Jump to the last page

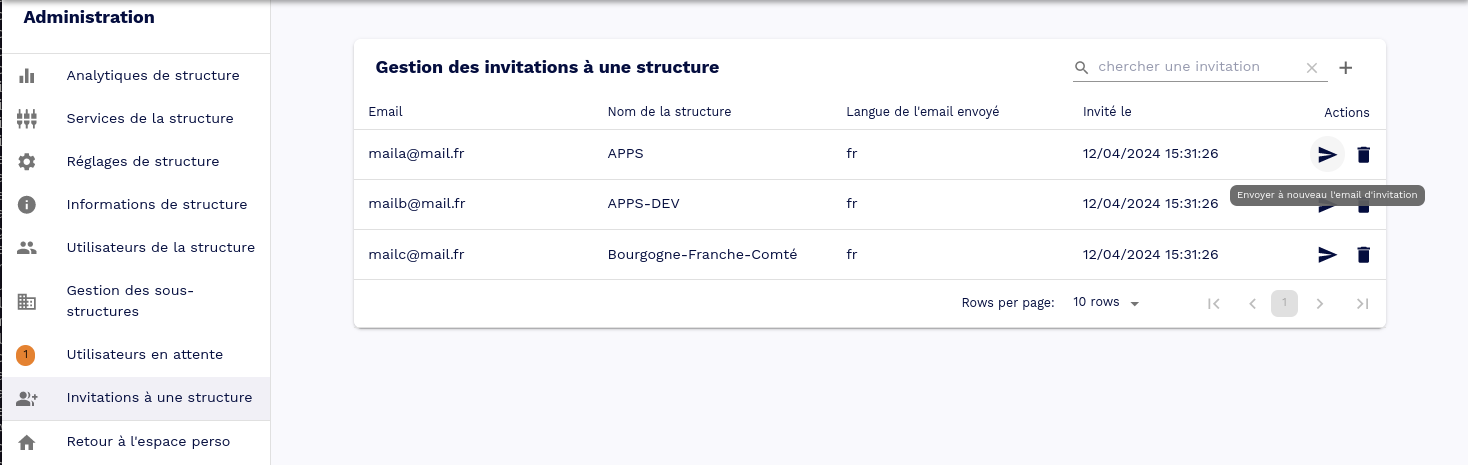coord(1362,304)
